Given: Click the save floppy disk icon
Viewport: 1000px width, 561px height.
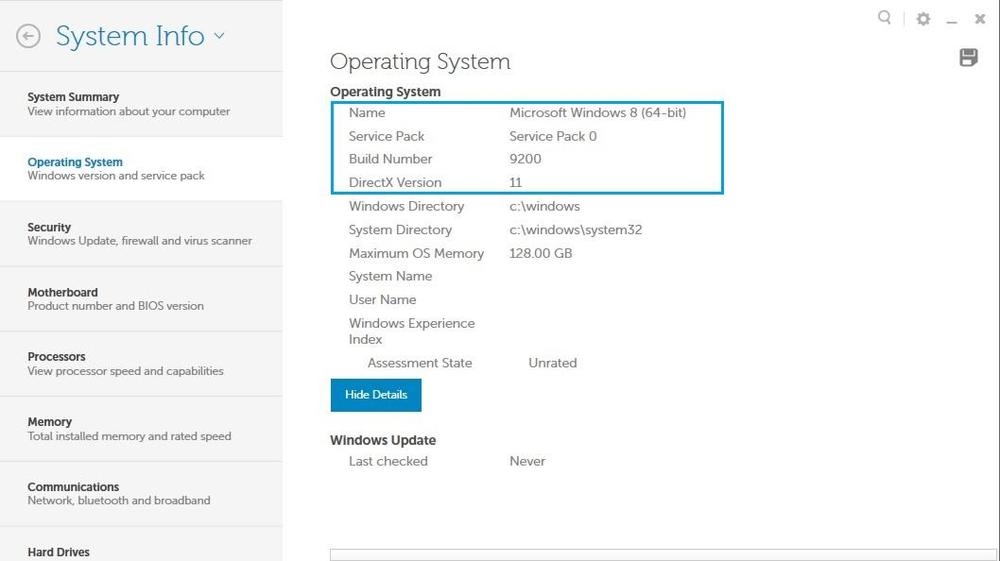Looking at the screenshot, I should (x=968, y=57).
